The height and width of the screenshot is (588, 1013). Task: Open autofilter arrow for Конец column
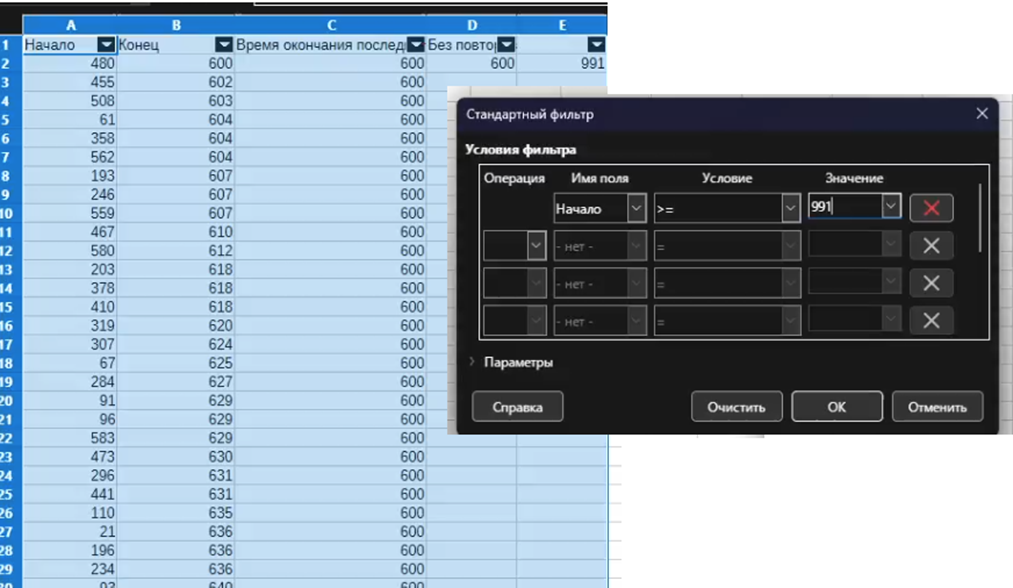coord(224,45)
